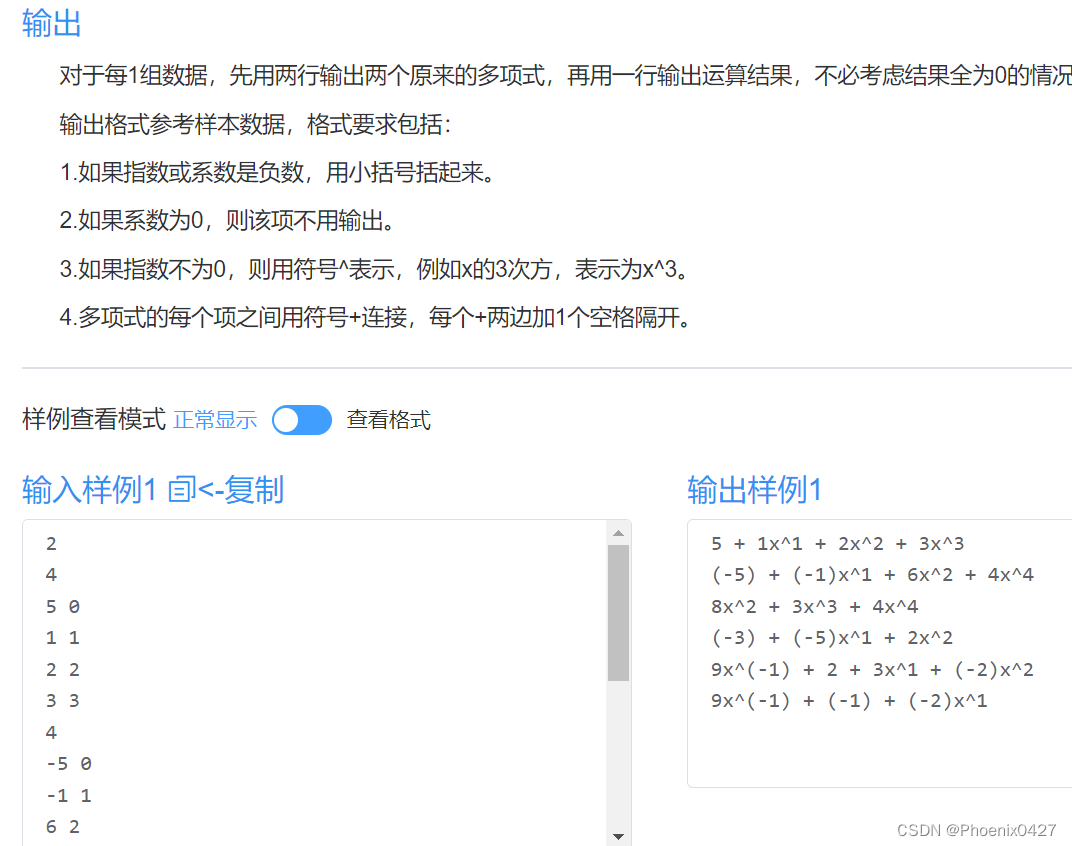Click output line "9x^(-1) + (-1) + (-2)x^1"
Image resolution: width=1072 pixels, height=846 pixels.
[x=849, y=701]
